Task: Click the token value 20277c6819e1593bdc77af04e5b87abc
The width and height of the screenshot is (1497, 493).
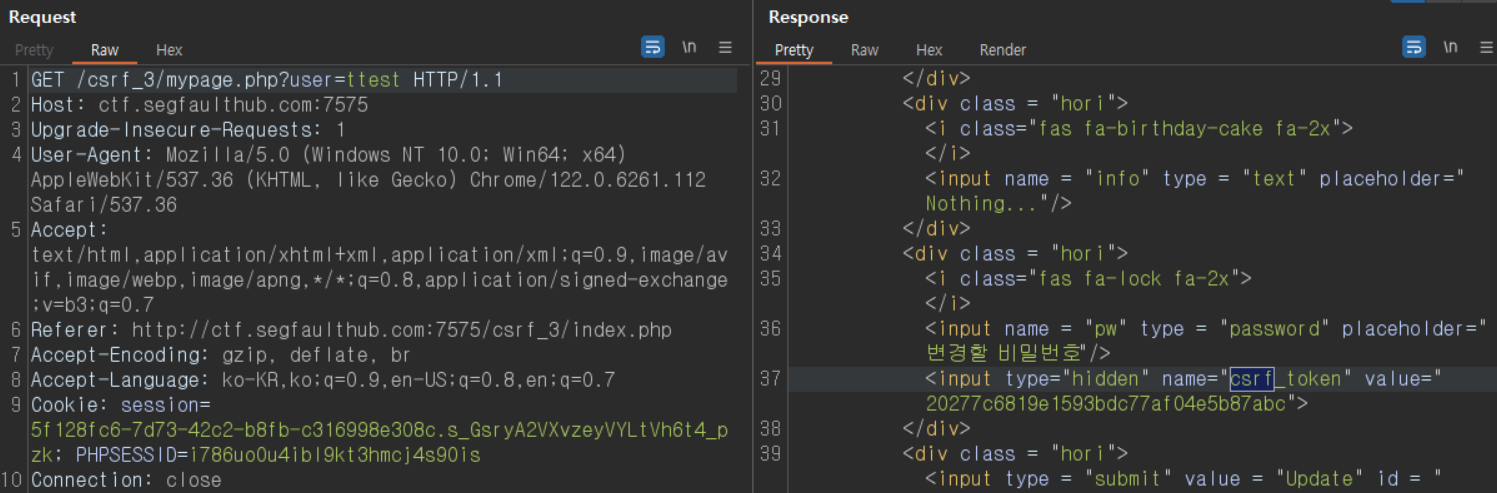Action: [x=1106, y=403]
